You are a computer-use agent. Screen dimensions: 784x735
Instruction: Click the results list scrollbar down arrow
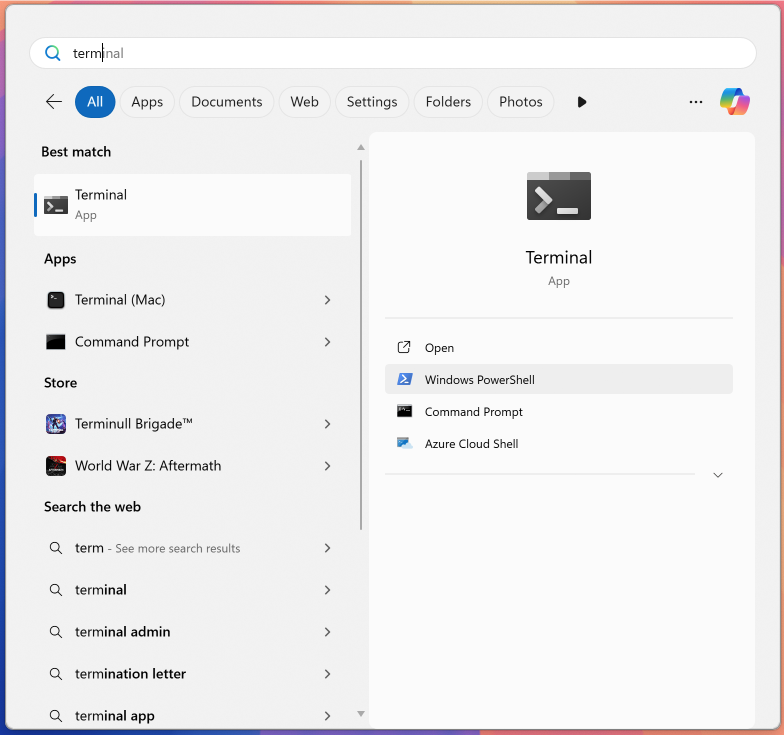(x=361, y=714)
